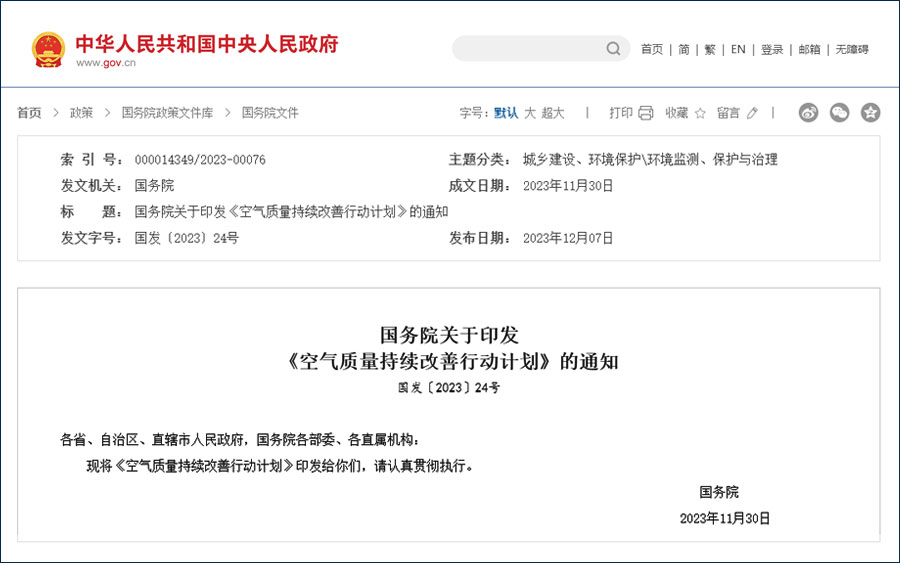Share to Weibo via round icon
The image size is (900, 565).
coord(808,113)
